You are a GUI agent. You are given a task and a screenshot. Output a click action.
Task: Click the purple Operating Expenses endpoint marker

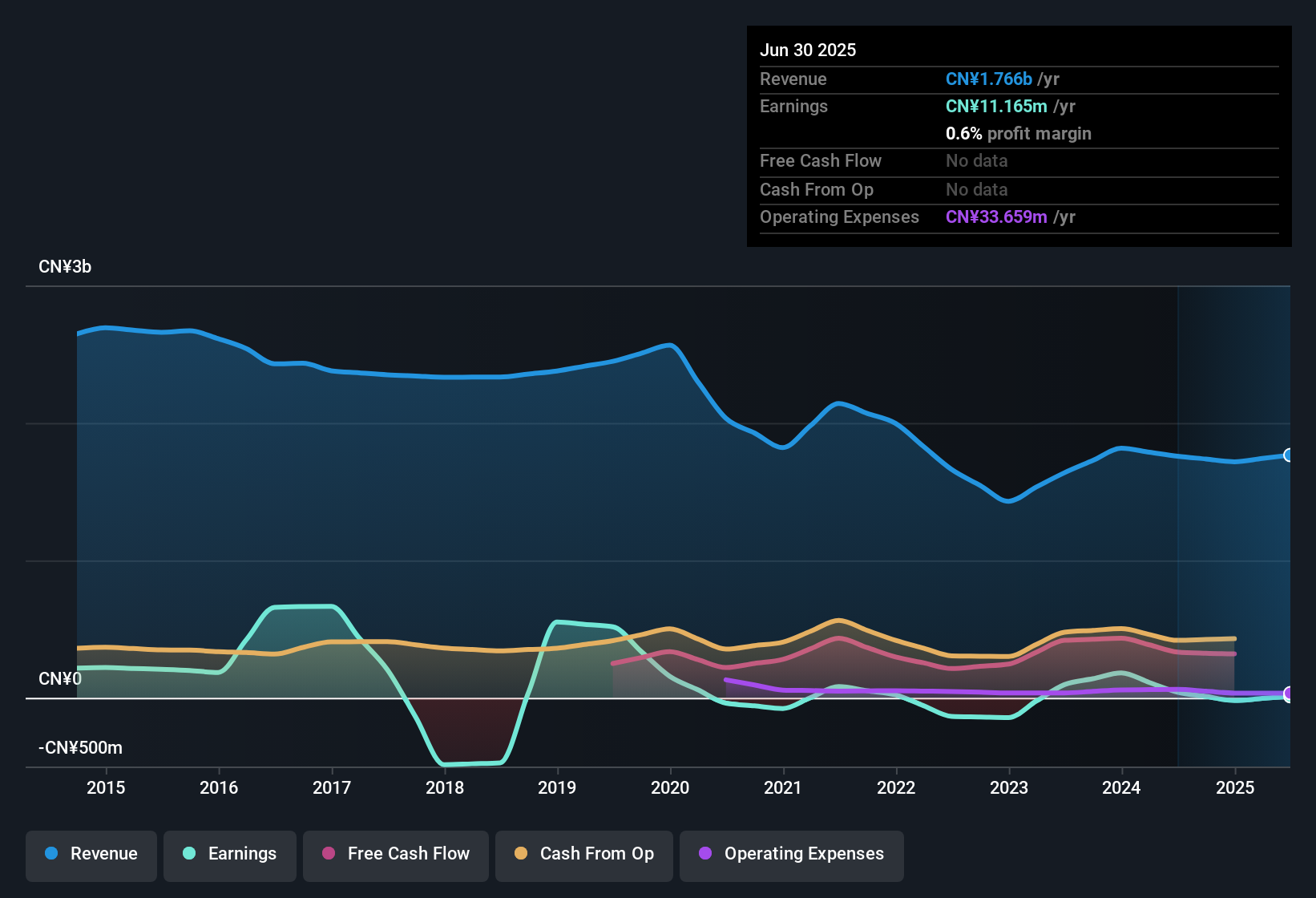click(x=1289, y=694)
